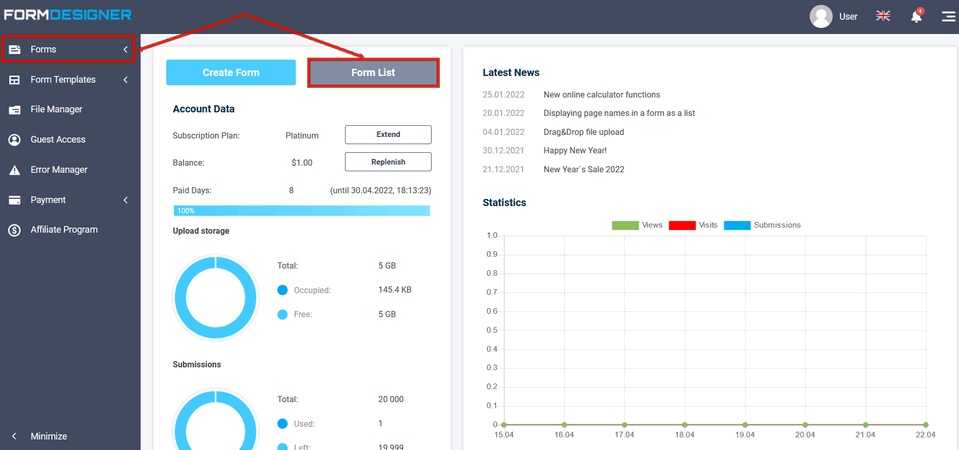Open the hamburger menu at top right
959x450 pixels.
click(x=947, y=16)
